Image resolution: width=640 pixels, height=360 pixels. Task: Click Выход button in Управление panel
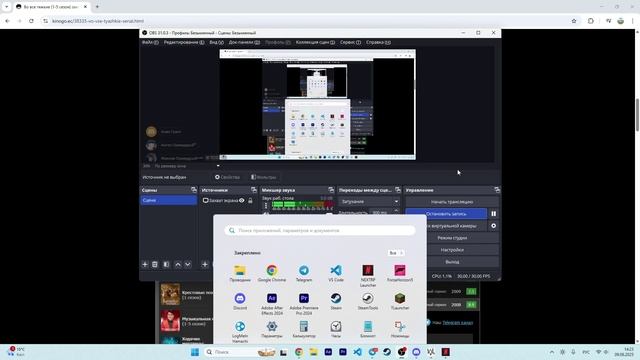click(x=452, y=262)
